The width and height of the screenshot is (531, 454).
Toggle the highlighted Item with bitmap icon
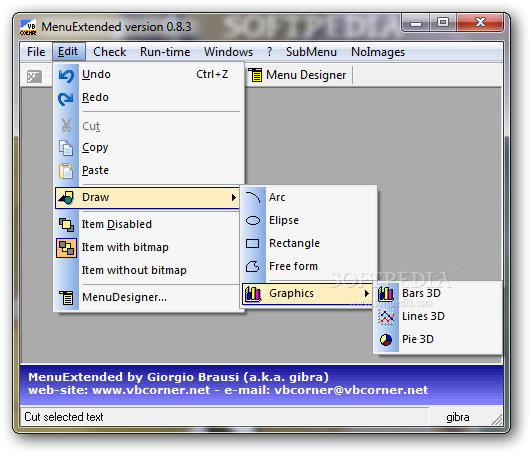point(66,248)
